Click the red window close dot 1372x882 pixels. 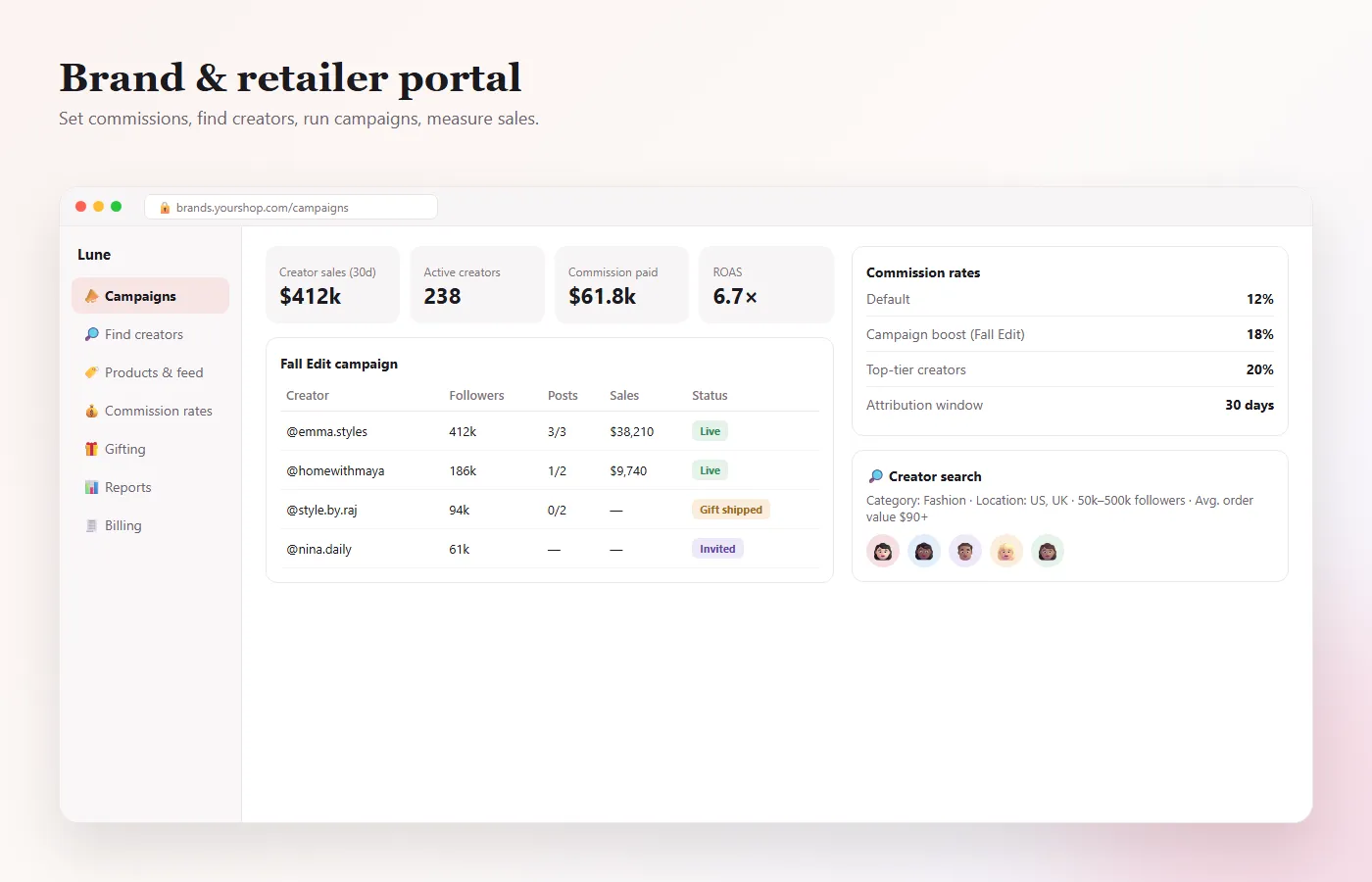click(80, 207)
